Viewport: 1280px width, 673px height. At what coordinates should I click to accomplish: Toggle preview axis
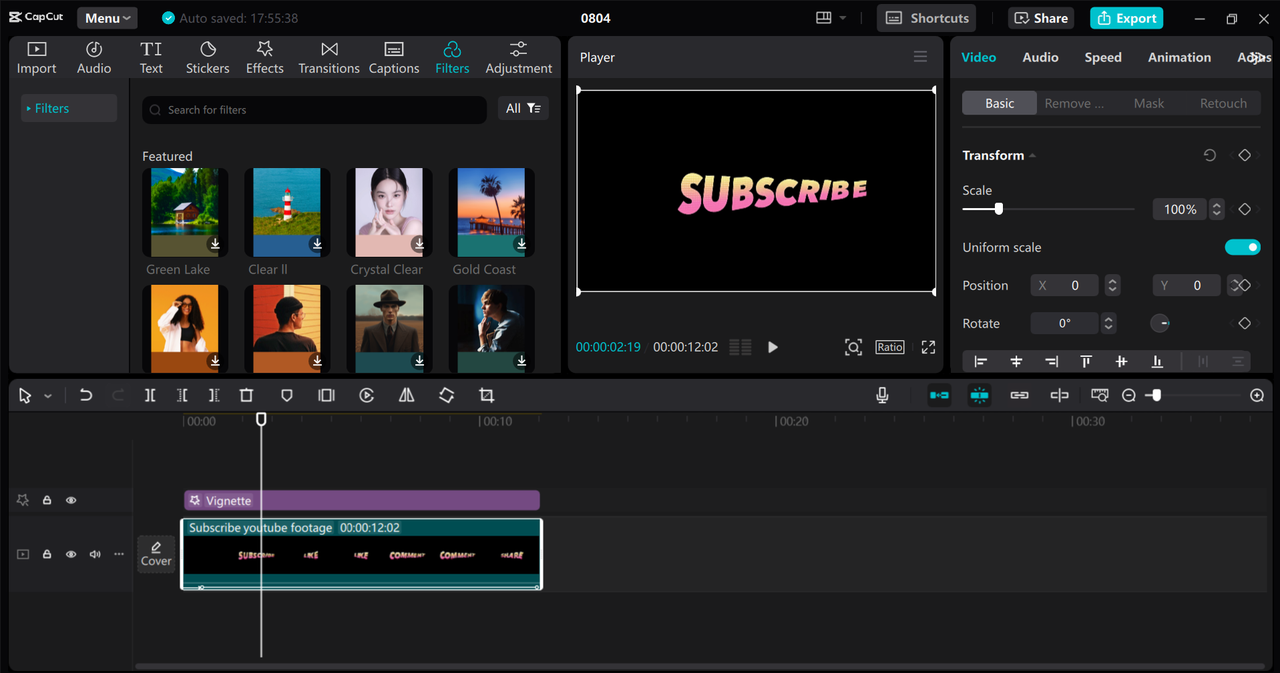1059,396
